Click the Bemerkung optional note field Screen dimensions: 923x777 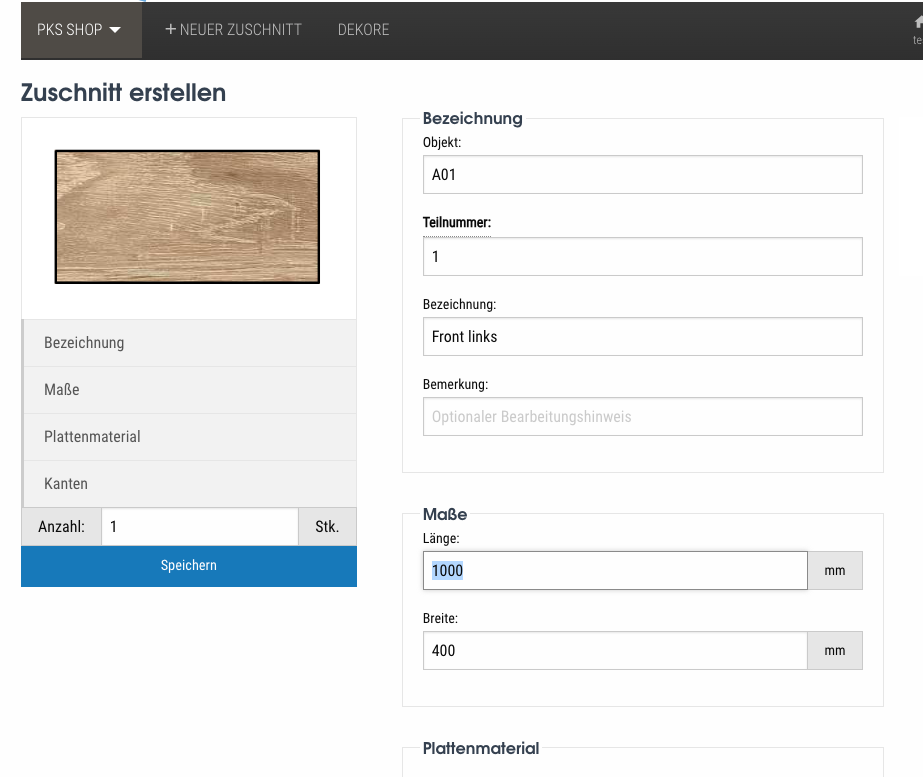(x=642, y=417)
